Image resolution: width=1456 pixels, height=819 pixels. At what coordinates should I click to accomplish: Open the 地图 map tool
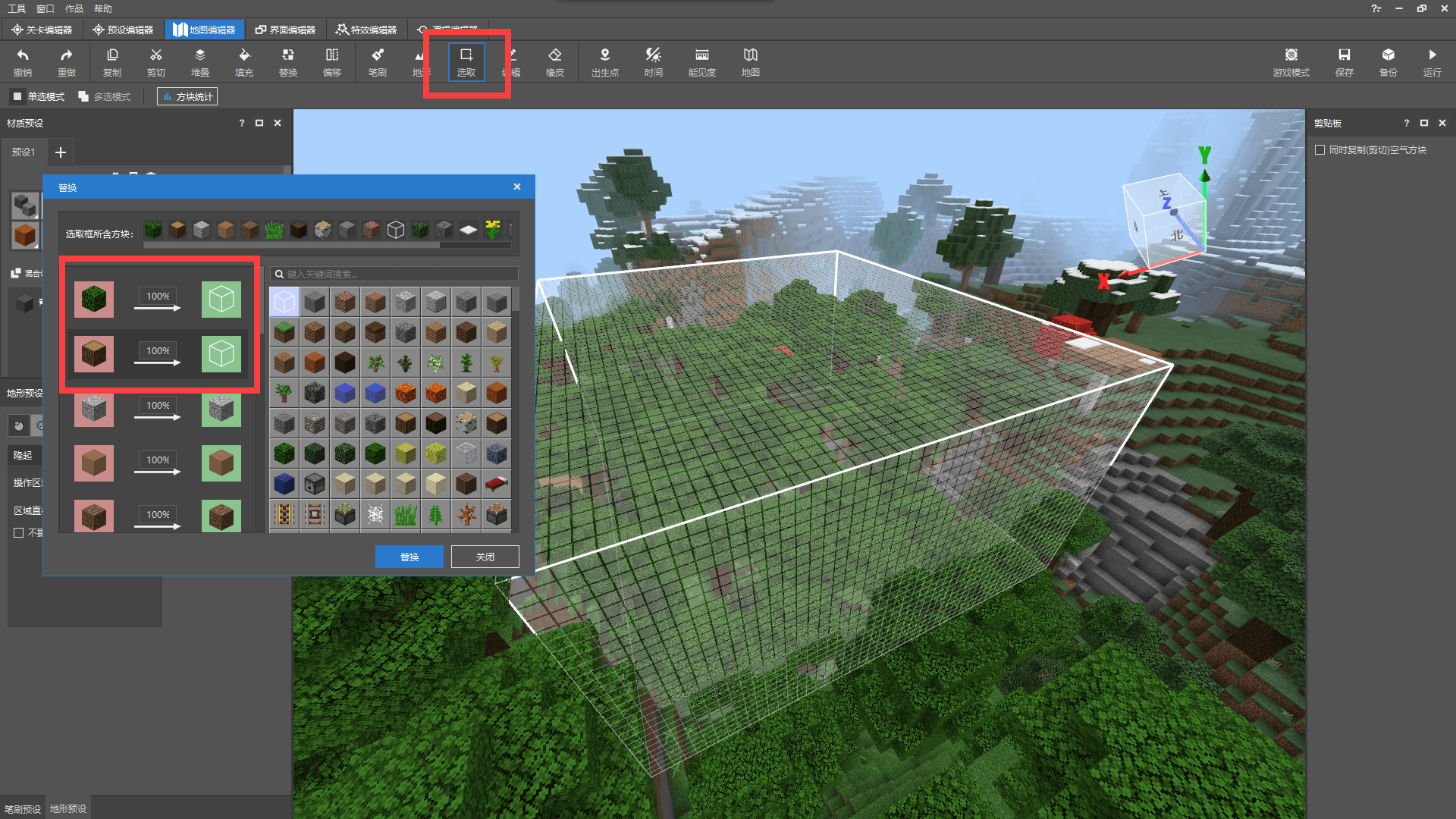[x=751, y=62]
